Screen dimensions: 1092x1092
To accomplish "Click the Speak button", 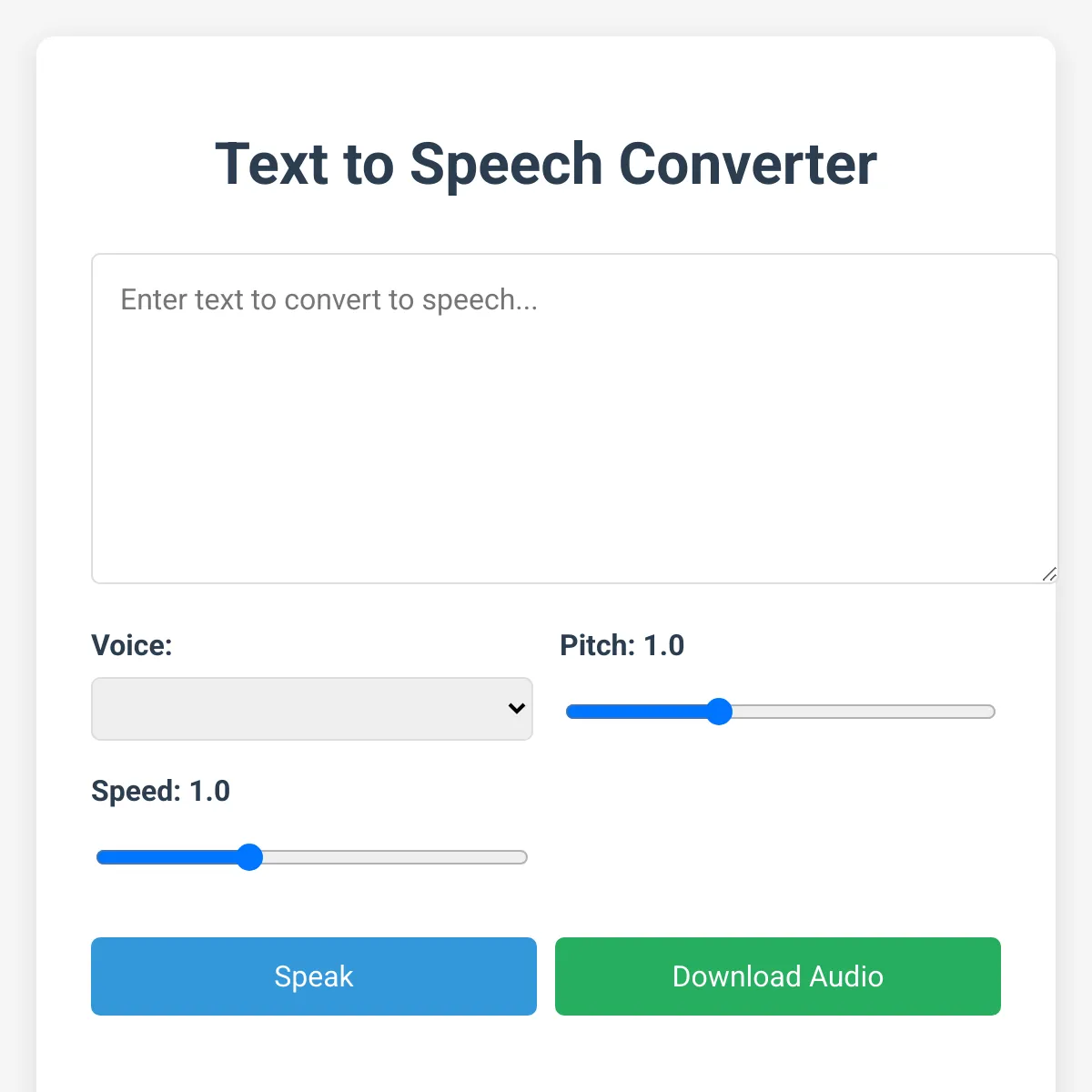I will 314,976.
